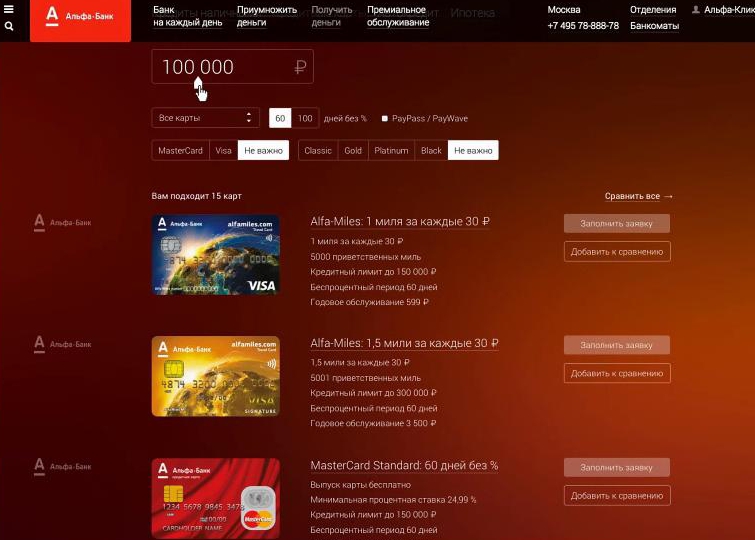
Task: Click the text Кредитный лимит до 300 000
Action: (x=373, y=393)
